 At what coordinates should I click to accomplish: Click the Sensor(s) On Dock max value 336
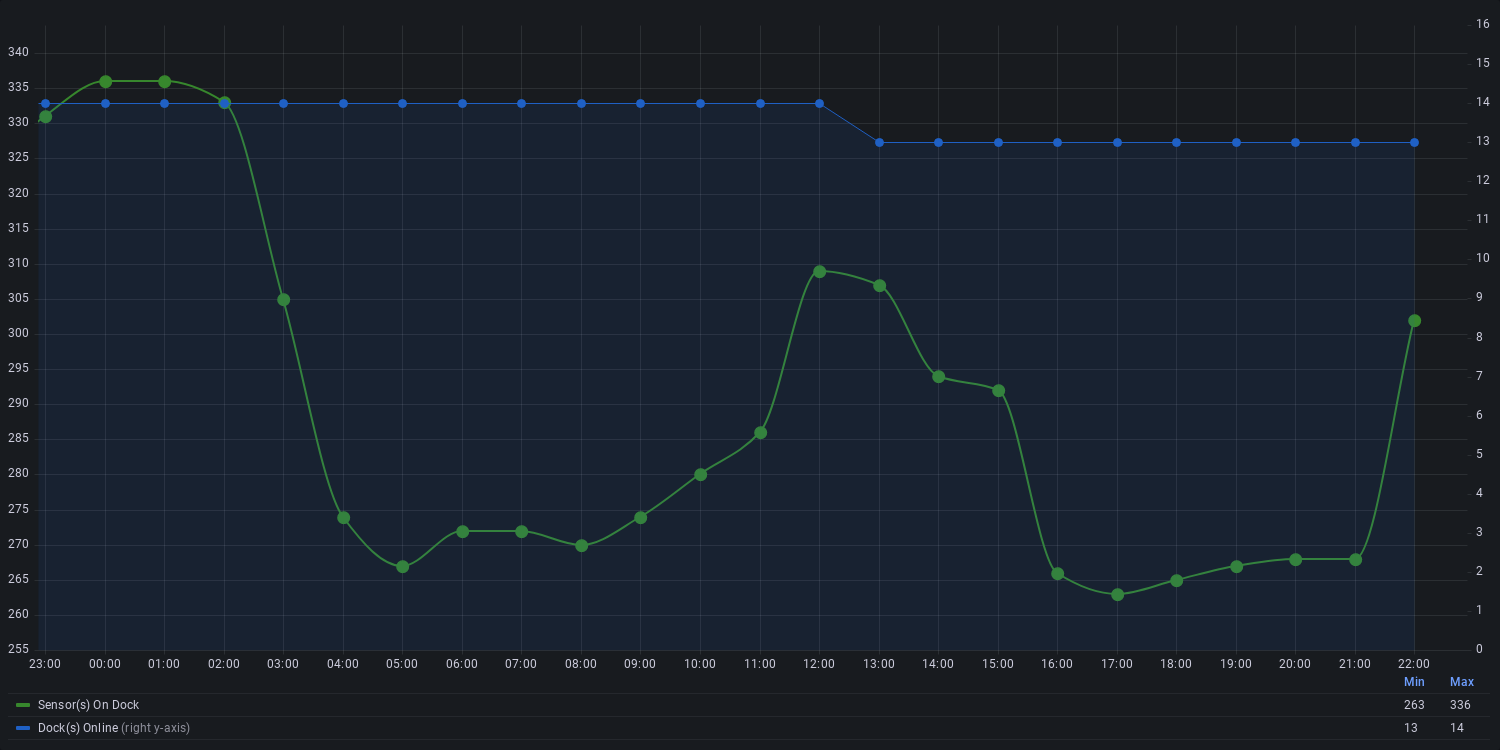[x=1461, y=705]
